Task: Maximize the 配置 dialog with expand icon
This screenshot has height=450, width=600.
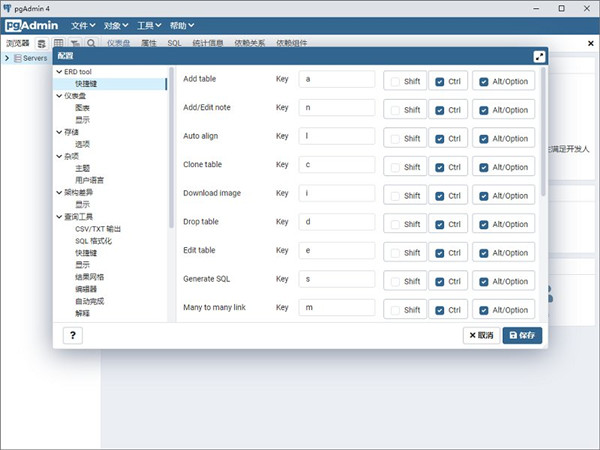Action: (539, 57)
